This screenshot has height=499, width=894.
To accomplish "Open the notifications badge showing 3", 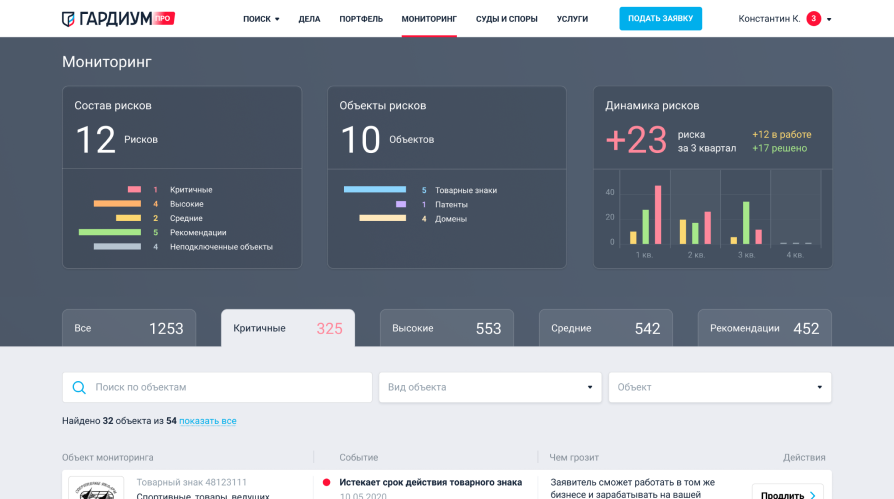I will click(x=813, y=19).
